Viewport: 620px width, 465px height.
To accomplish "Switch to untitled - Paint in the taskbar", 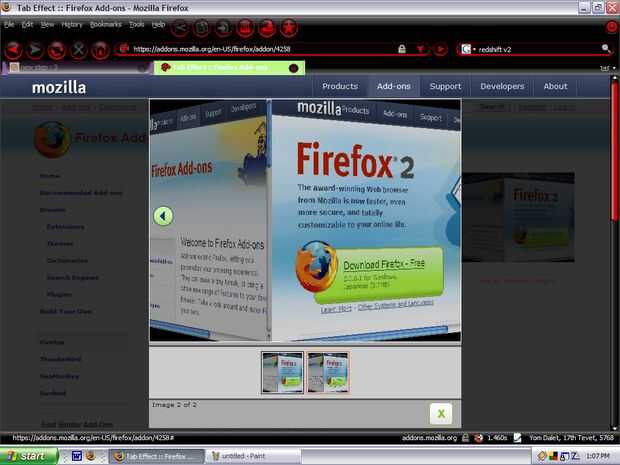I will coord(253,456).
